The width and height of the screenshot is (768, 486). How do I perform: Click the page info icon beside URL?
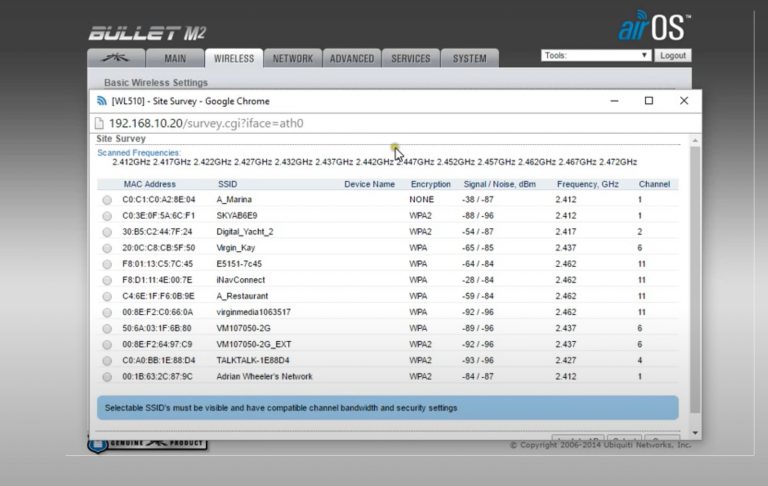(100, 123)
